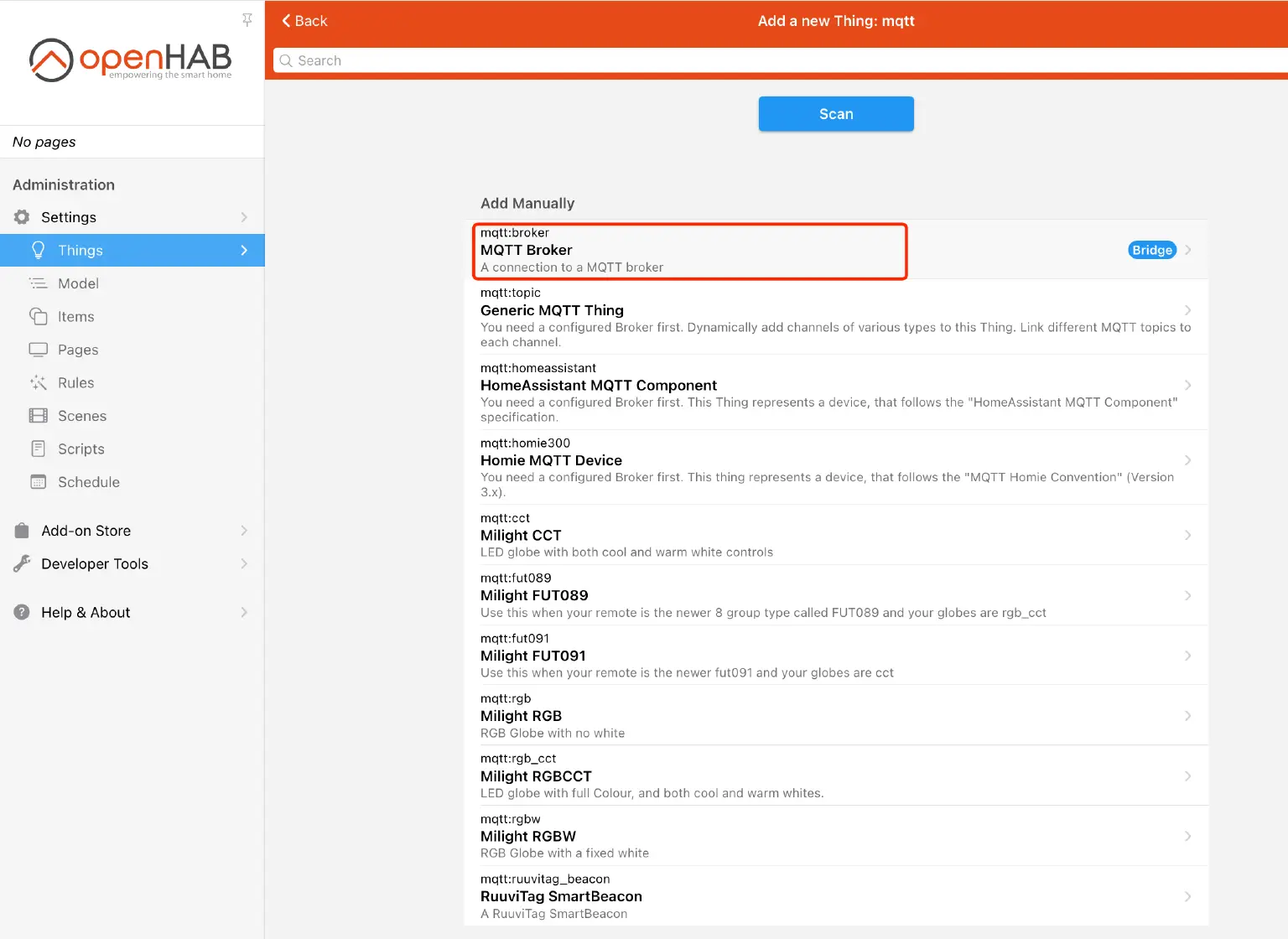Open the Add-on Store icon
This screenshot has height=939, width=1288.
click(x=21, y=530)
